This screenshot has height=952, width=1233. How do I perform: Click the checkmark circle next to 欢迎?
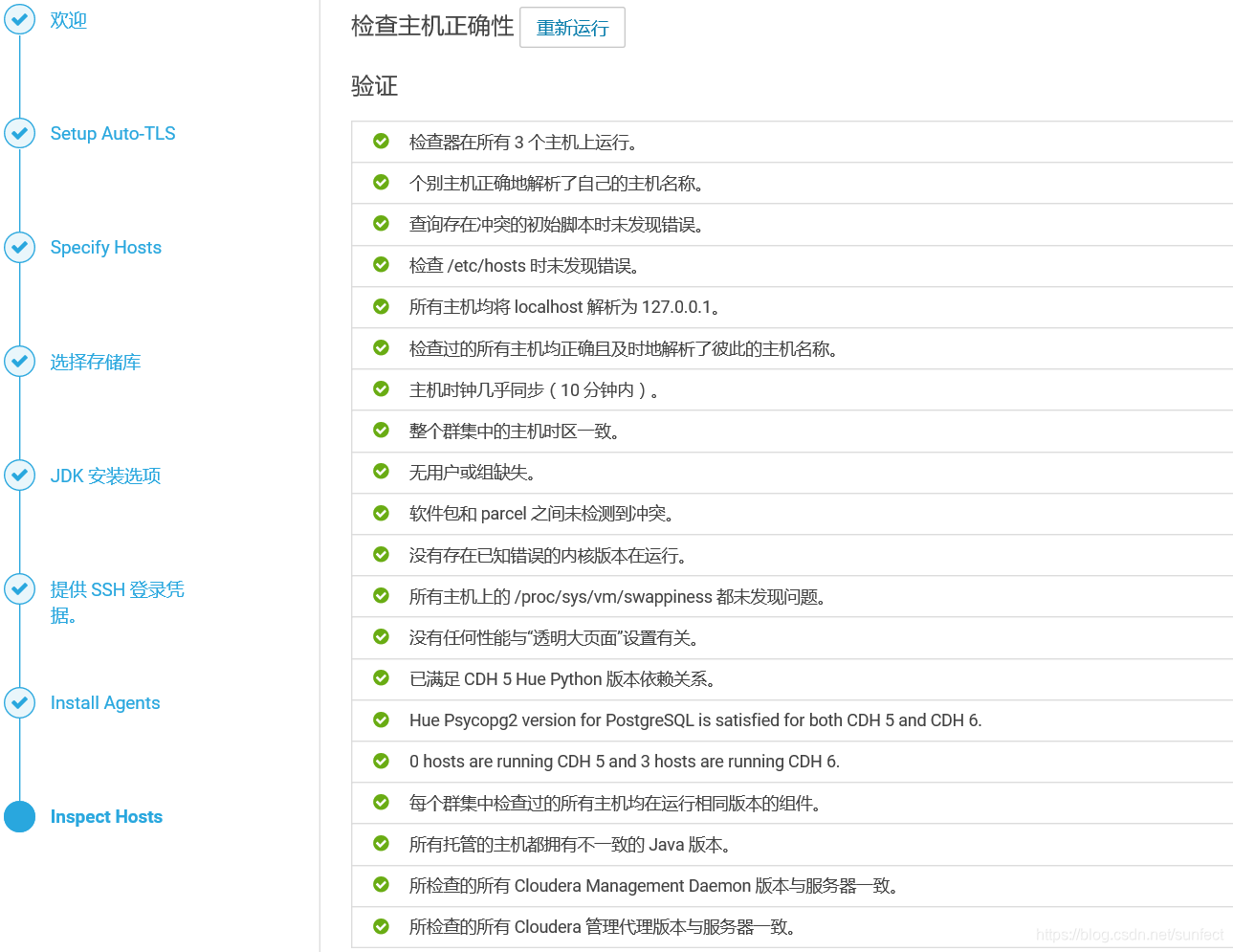[x=19, y=19]
